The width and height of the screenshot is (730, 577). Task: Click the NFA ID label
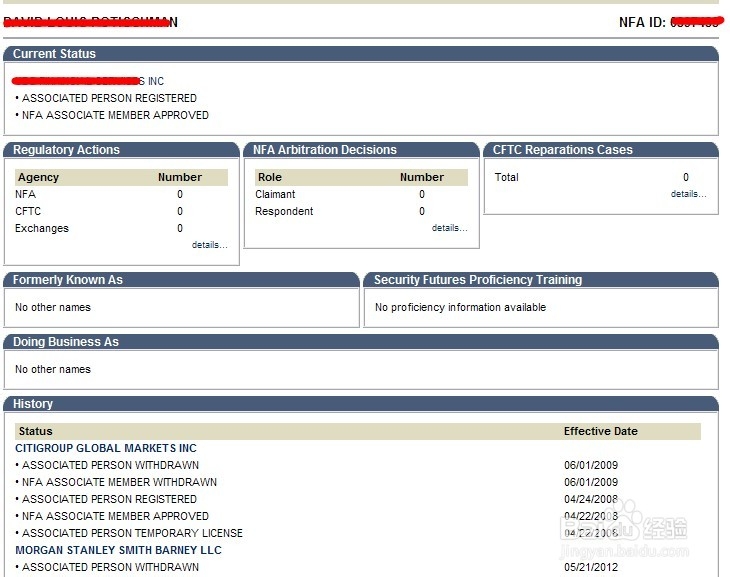pyautogui.click(x=642, y=22)
